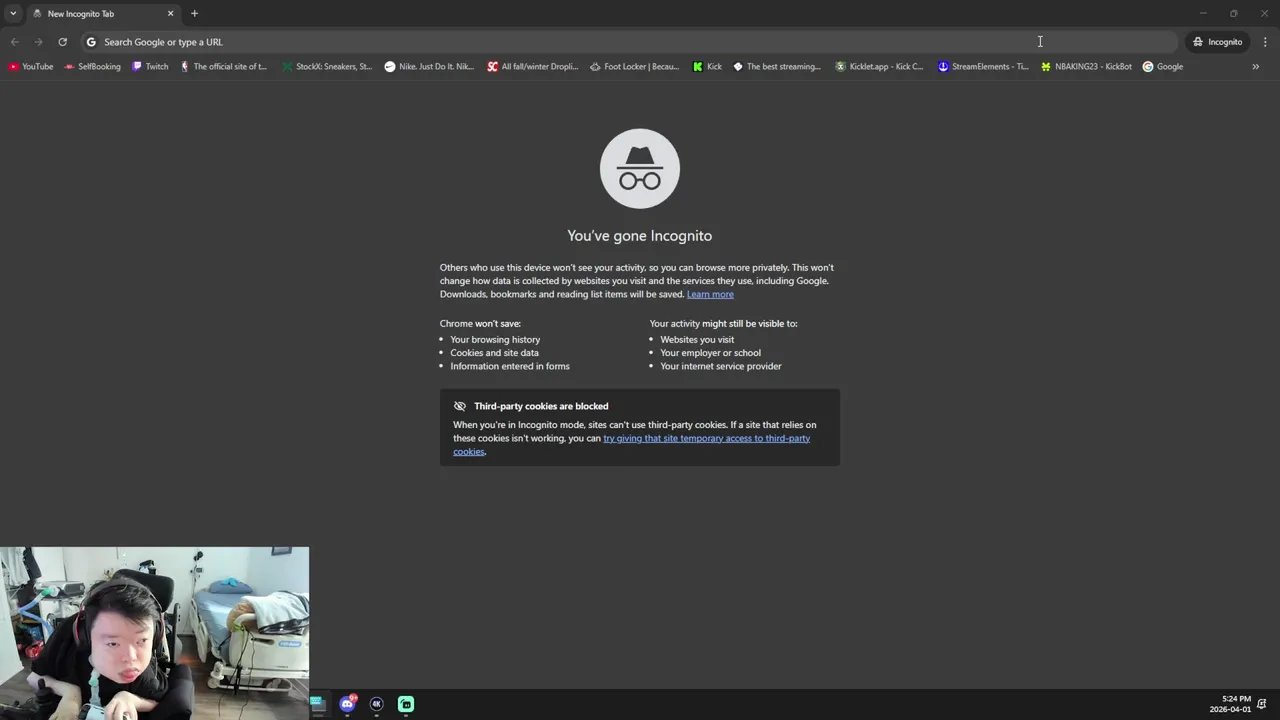Screen dimensions: 1280x720
Task: Open the green app icon in taskbar
Action: [x=406, y=704]
